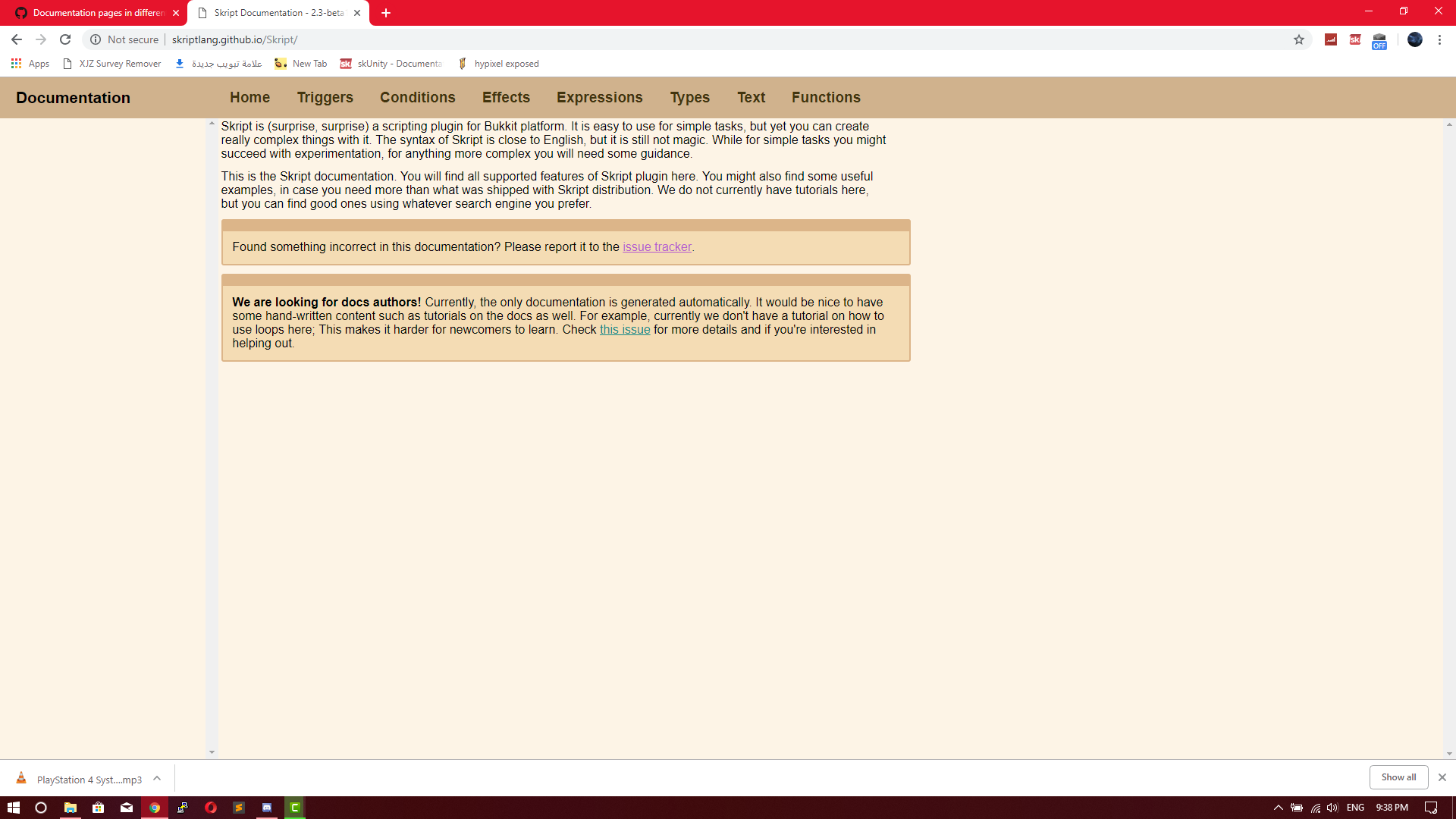Open the Chrome profile avatar
This screenshot has height=819, width=1456.
[1415, 39]
